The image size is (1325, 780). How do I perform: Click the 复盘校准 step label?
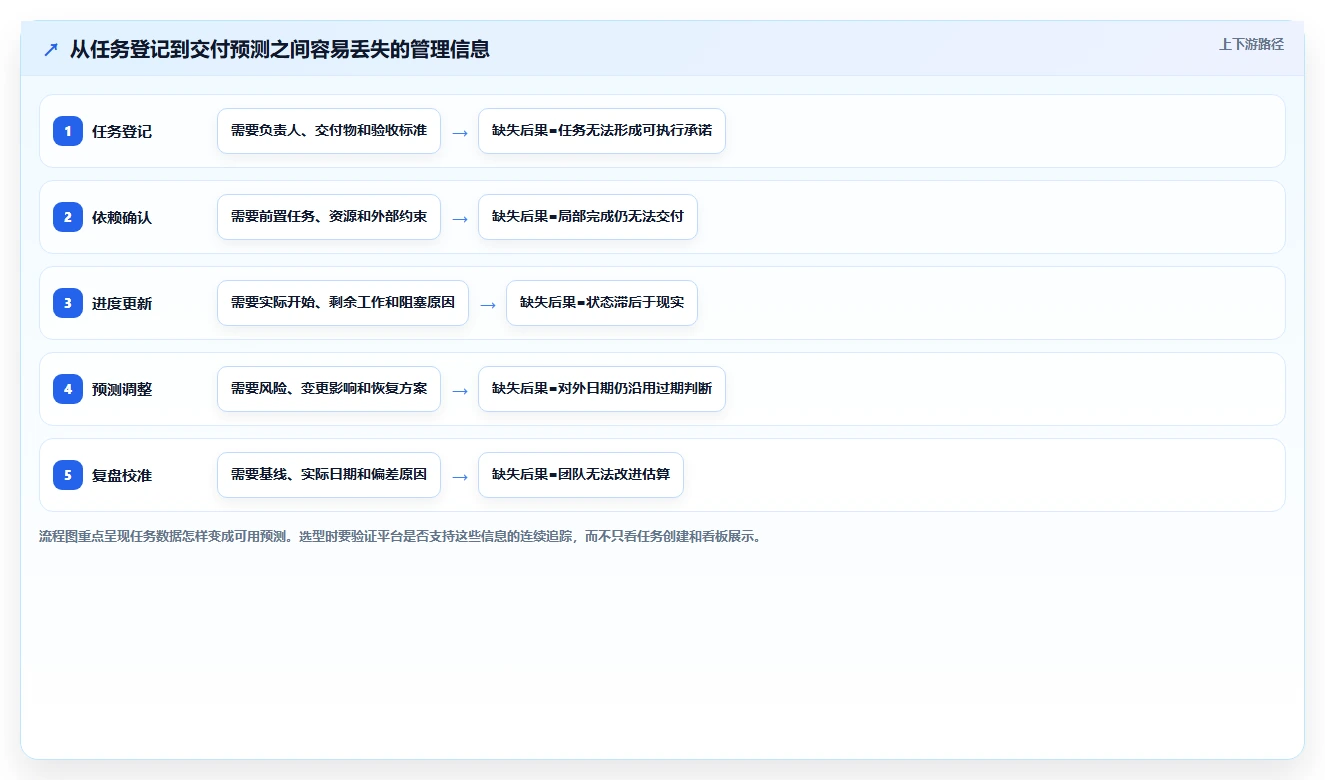tap(122, 475)
